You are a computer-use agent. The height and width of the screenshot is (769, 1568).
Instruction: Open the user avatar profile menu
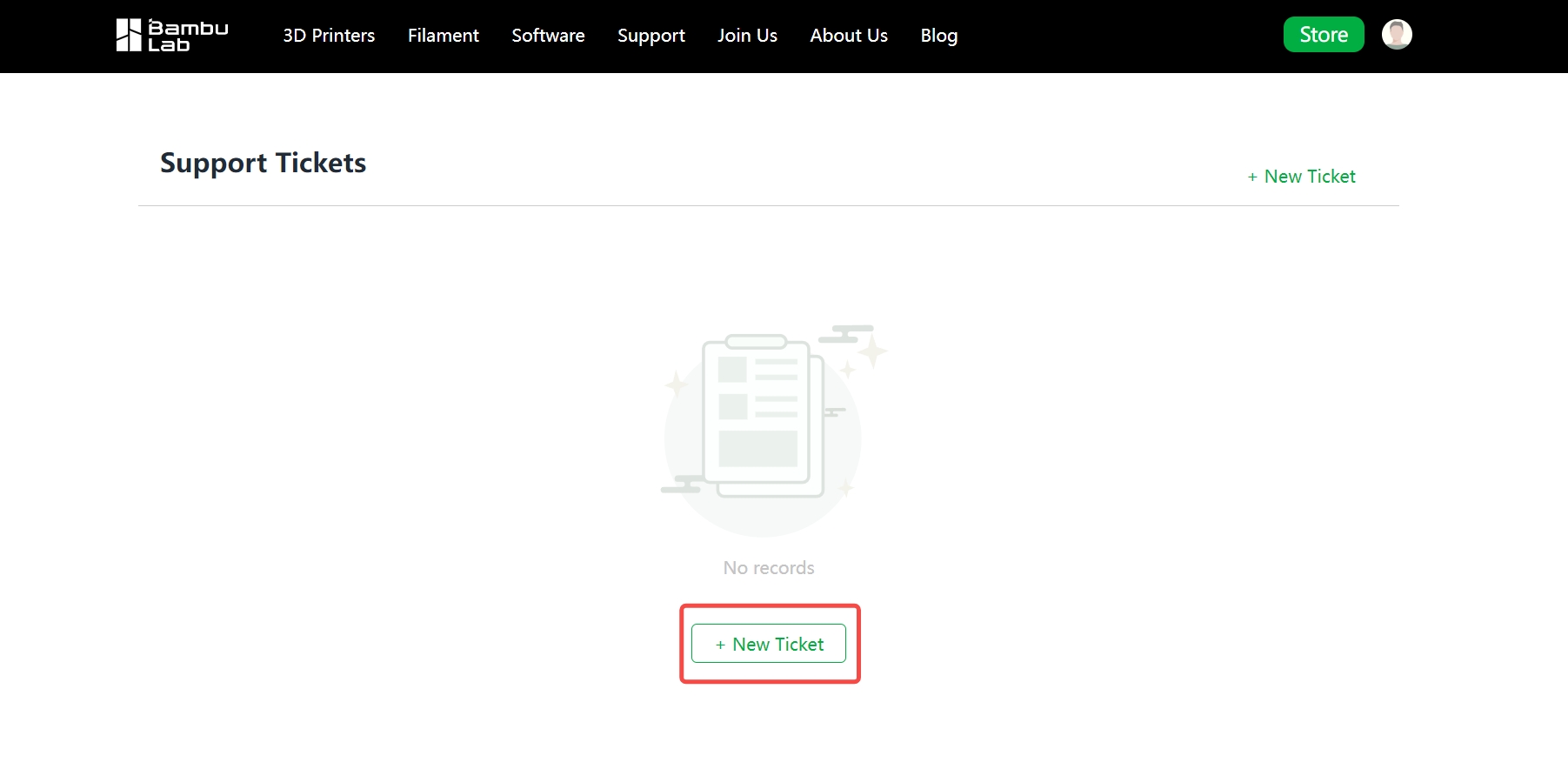[x=1397, y=35]
